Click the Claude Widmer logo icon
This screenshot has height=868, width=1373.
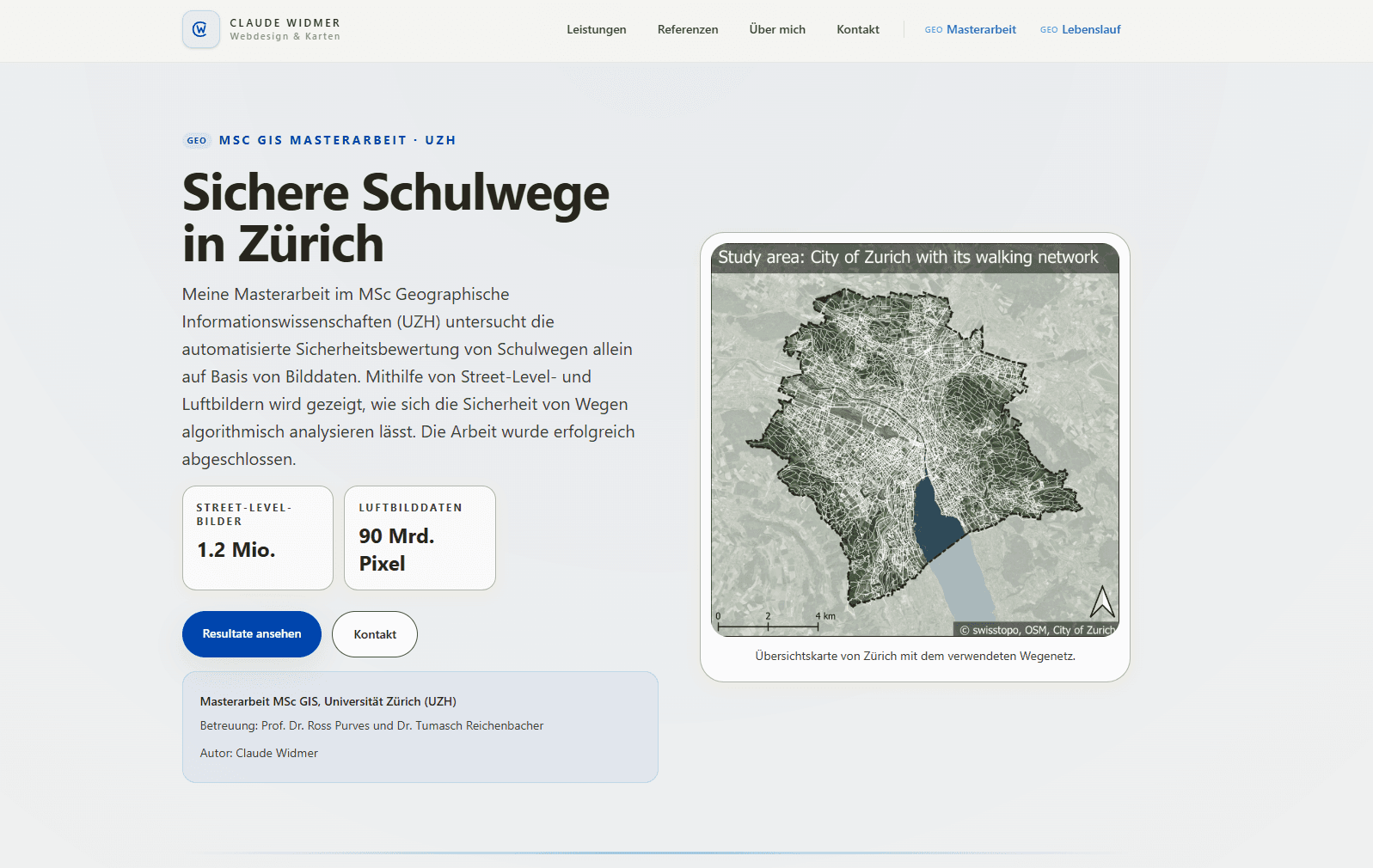[x=200, y=29]
